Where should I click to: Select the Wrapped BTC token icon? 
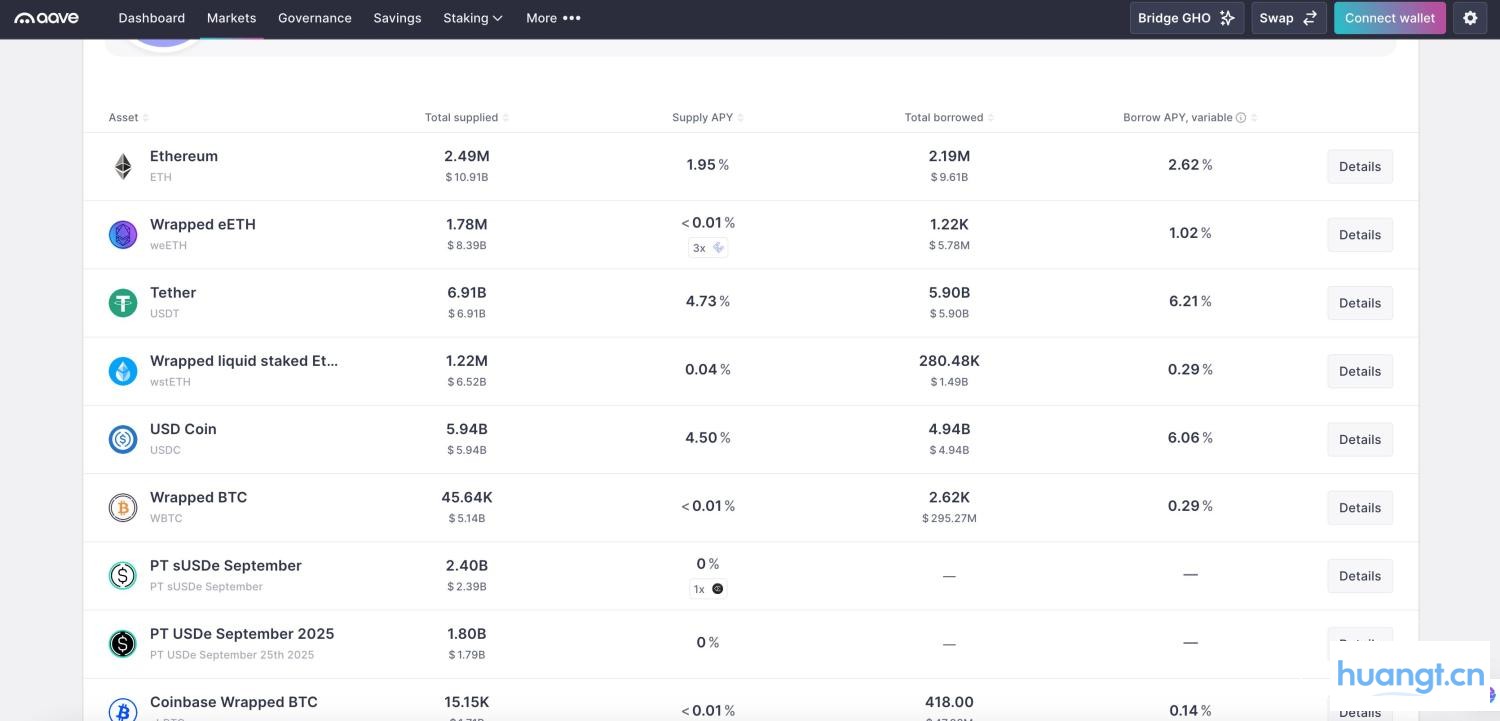coord(122,507)
